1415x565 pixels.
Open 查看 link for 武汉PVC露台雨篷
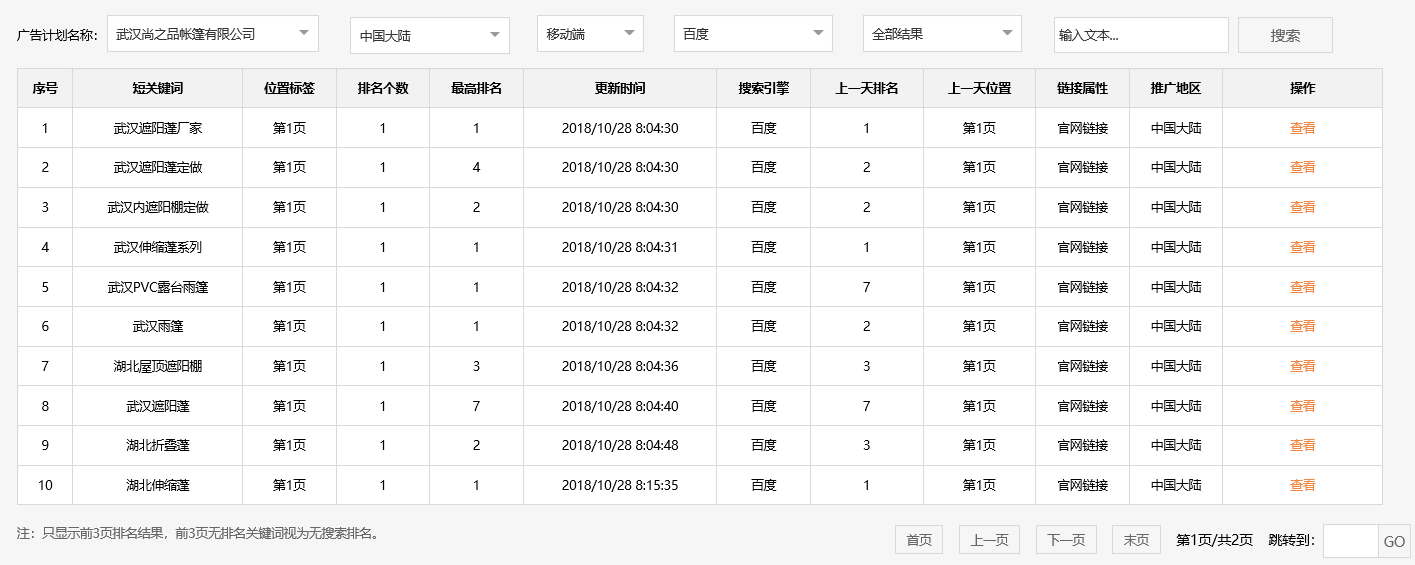[1302, 287]
